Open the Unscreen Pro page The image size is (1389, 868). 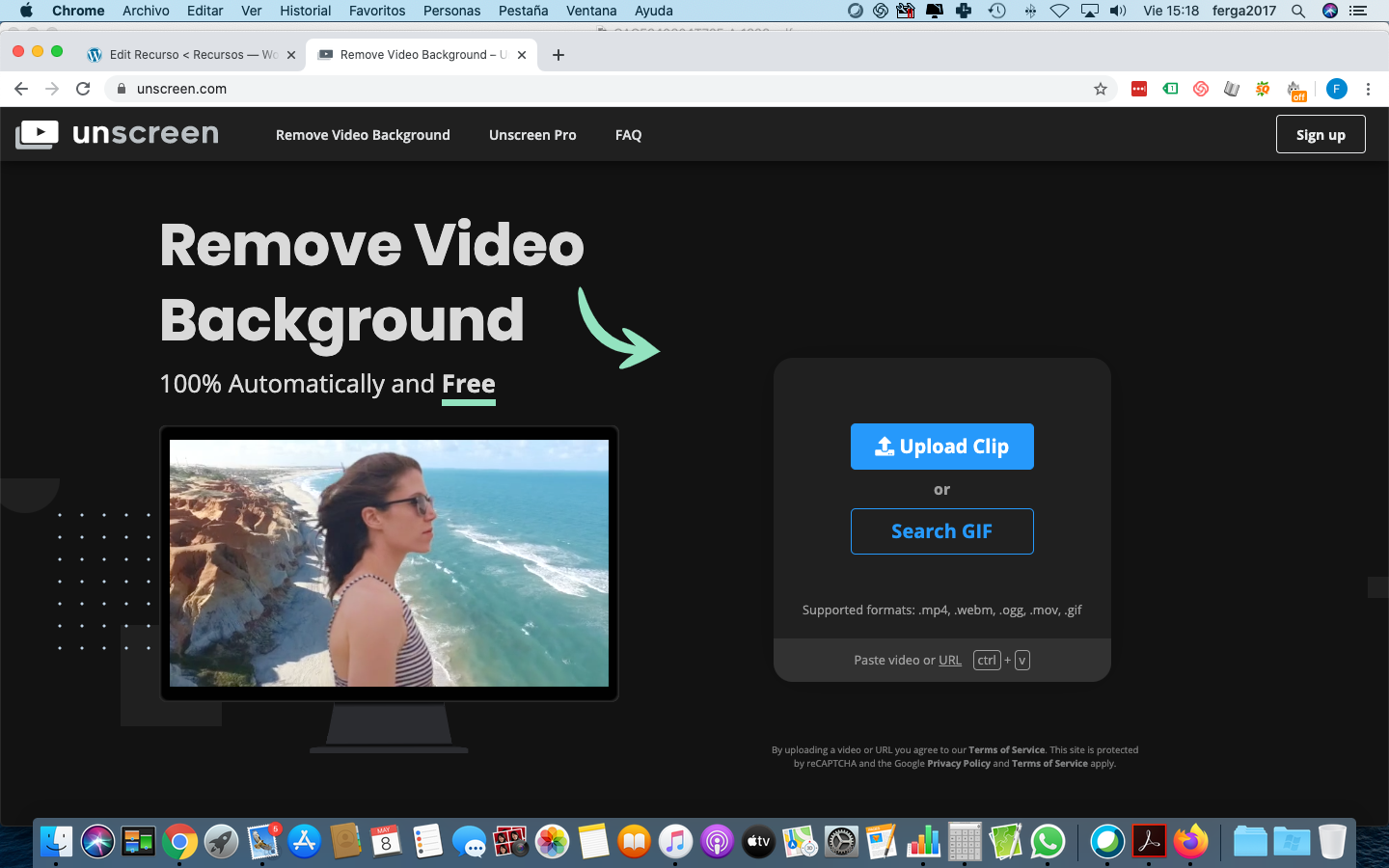point(532,135)
